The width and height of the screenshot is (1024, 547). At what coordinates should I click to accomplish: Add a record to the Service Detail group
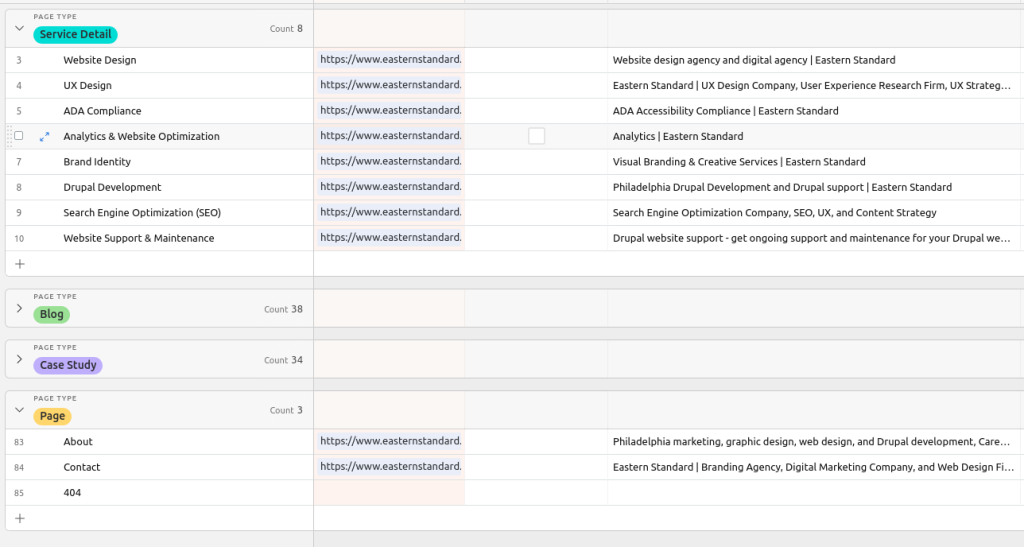click(20, 264)
